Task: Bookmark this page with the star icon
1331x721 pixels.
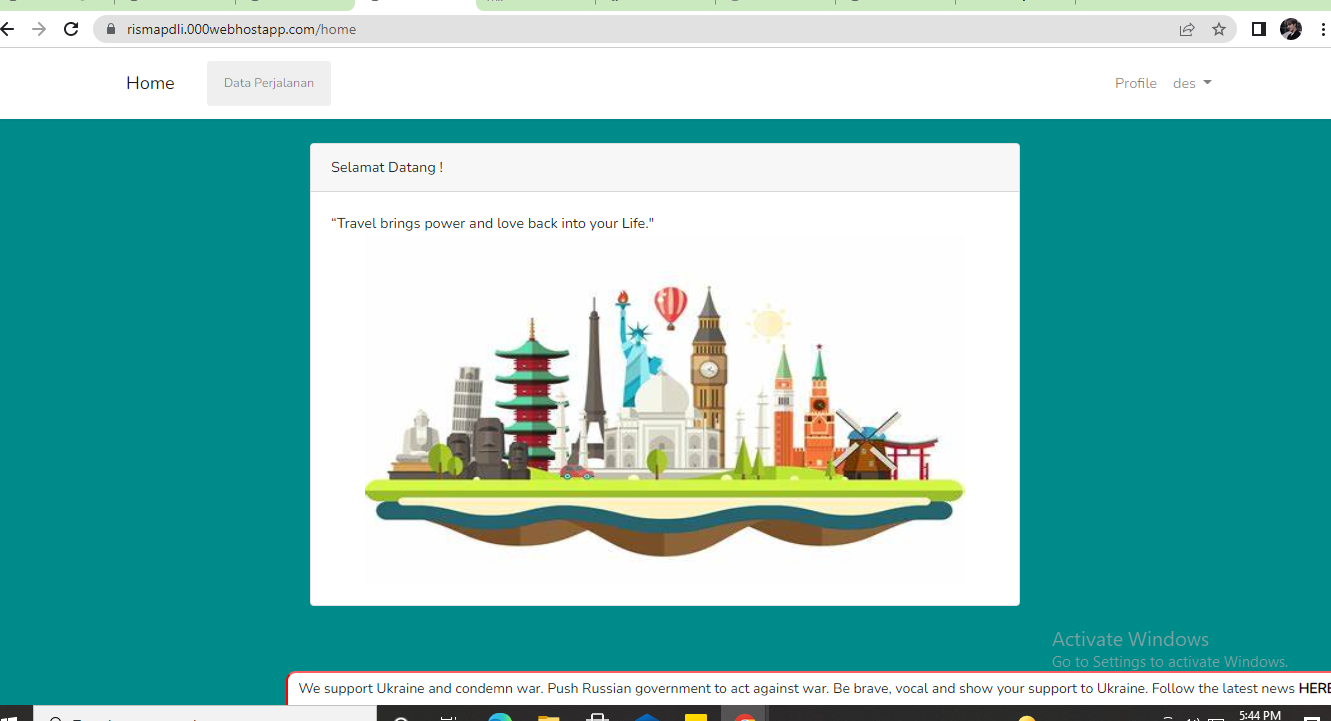Action: click(1219, 29)
